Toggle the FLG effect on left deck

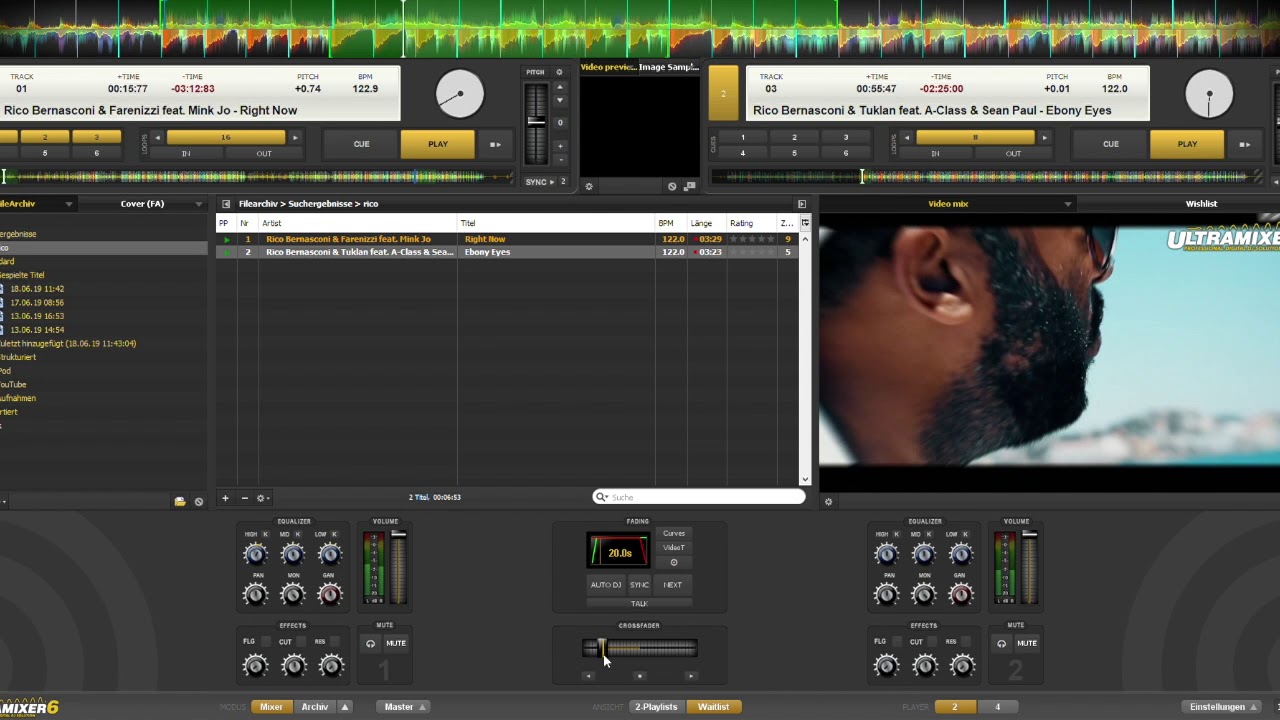[249, 642]
